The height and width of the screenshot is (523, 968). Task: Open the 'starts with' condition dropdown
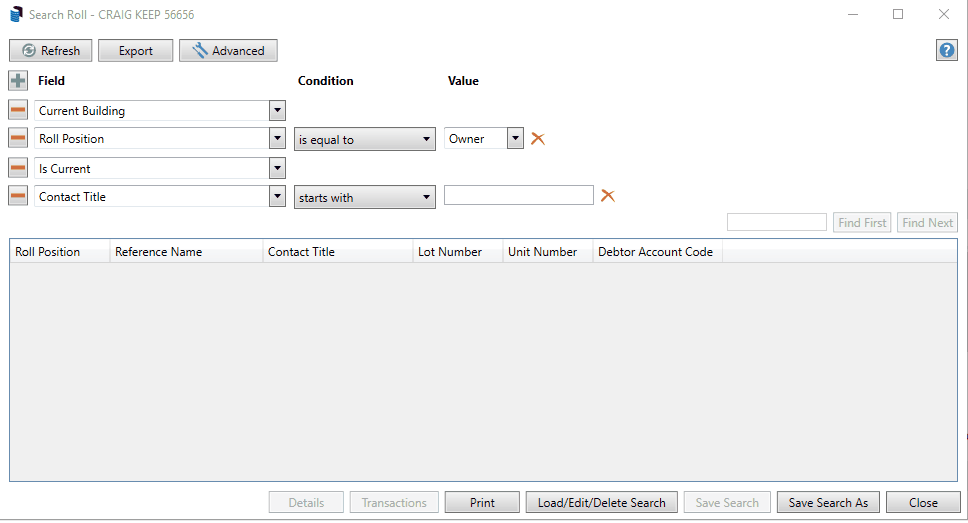click(x=364, y=197)
